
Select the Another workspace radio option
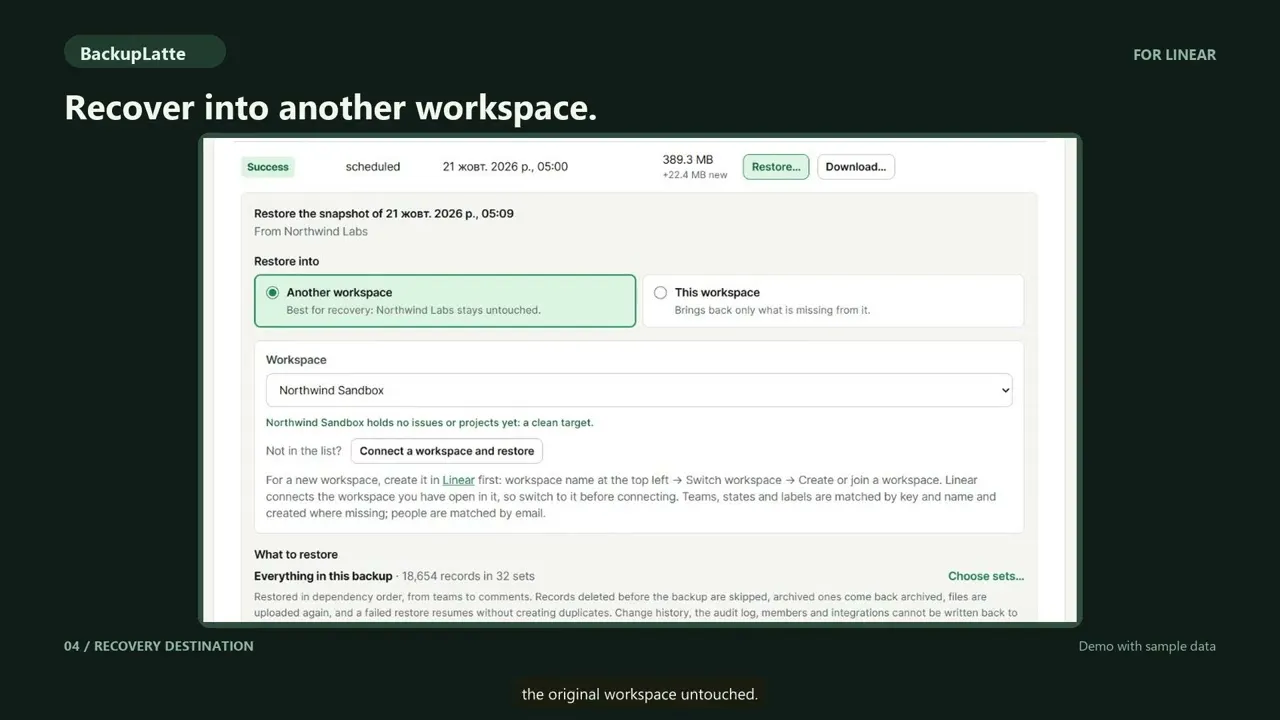tap(445, 301)
